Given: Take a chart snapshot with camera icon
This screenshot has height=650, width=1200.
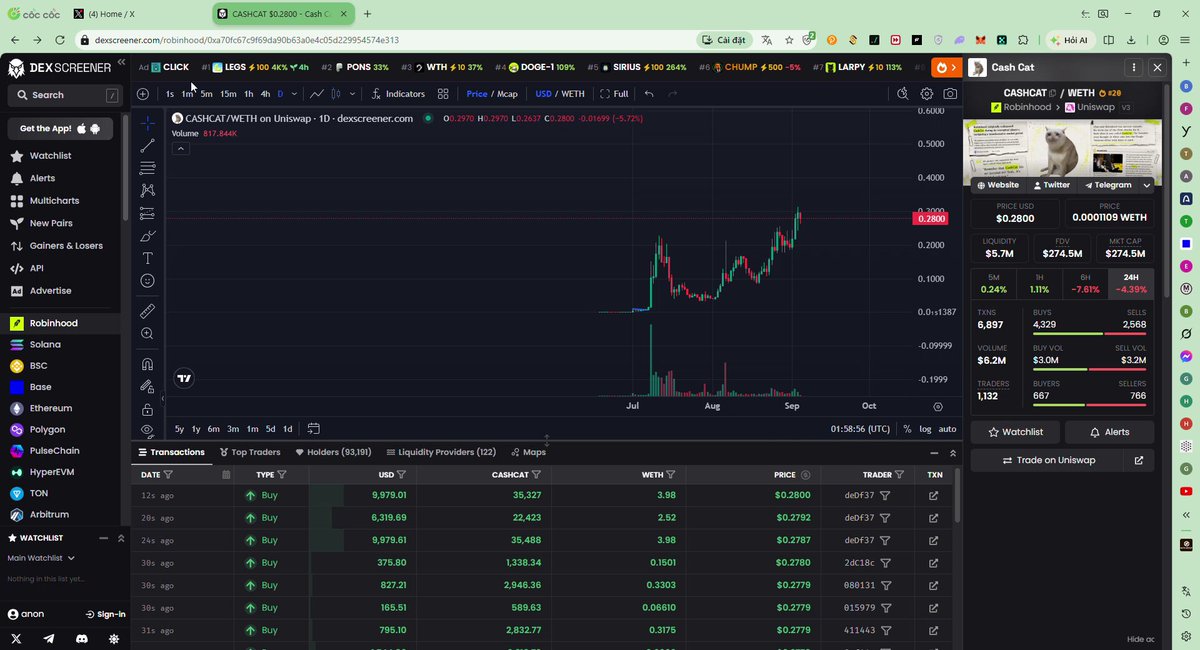Looking at the screenshot, I should point(950,94).
